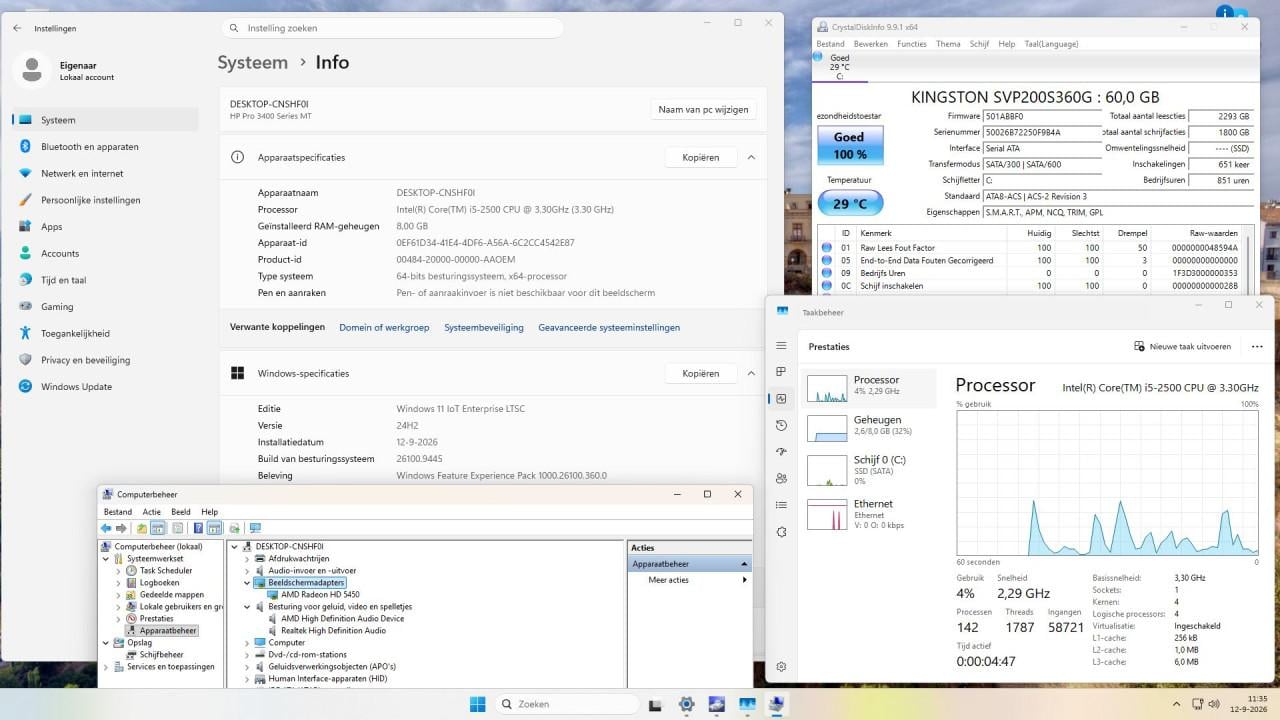The image size is (1280, 720).
Task: Click Naam van pc wijzigen button
Action: pos(703,109)
